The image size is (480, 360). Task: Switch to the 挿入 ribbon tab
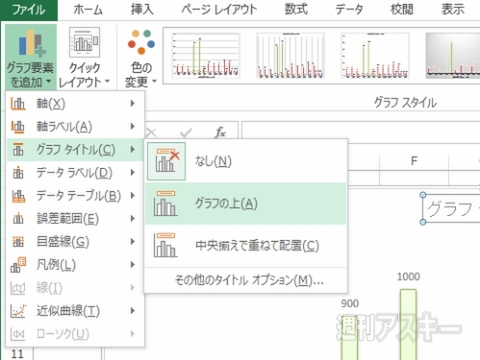[x=142, y=10]
